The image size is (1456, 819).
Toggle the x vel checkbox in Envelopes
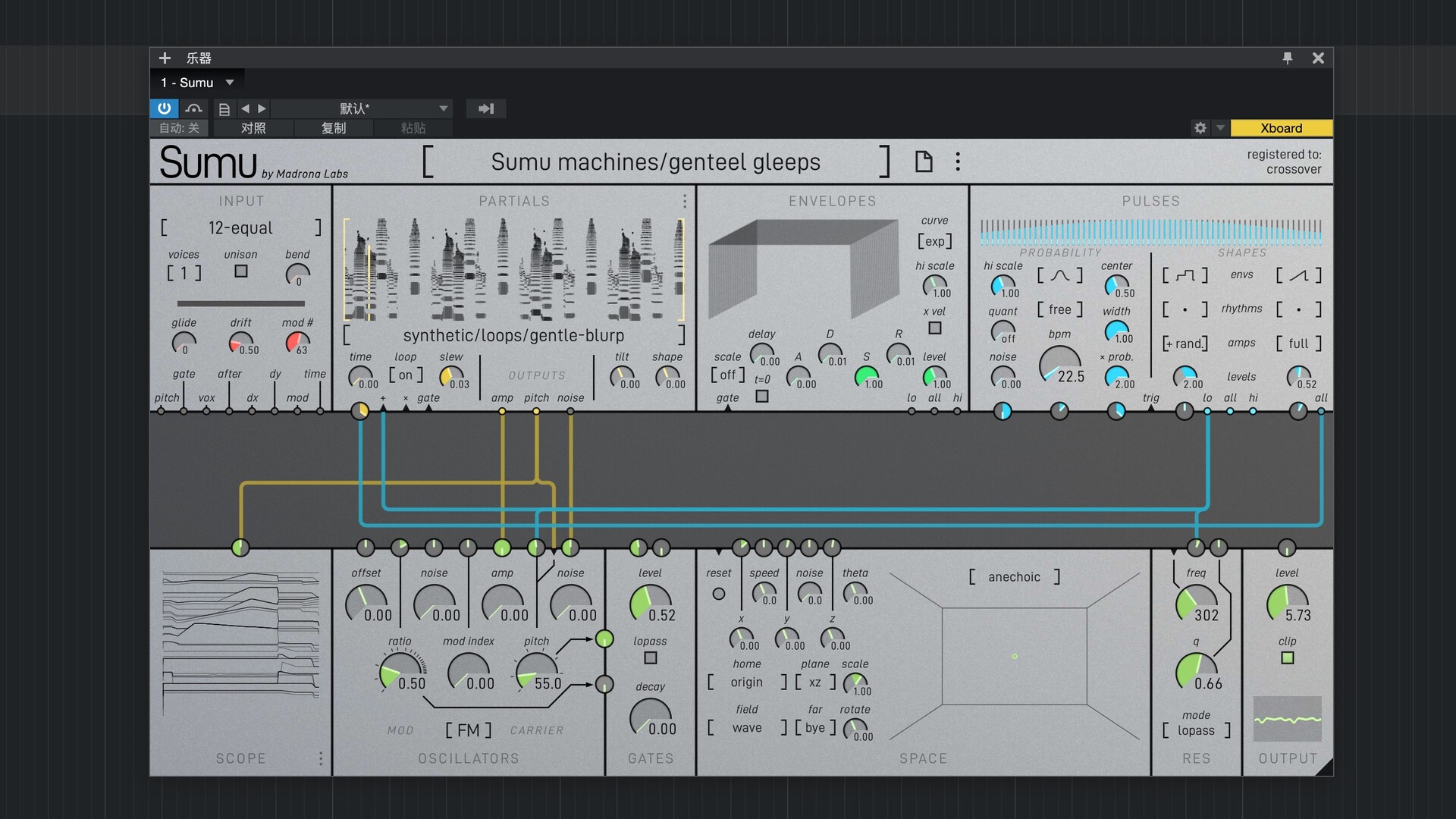click(935, 328)
